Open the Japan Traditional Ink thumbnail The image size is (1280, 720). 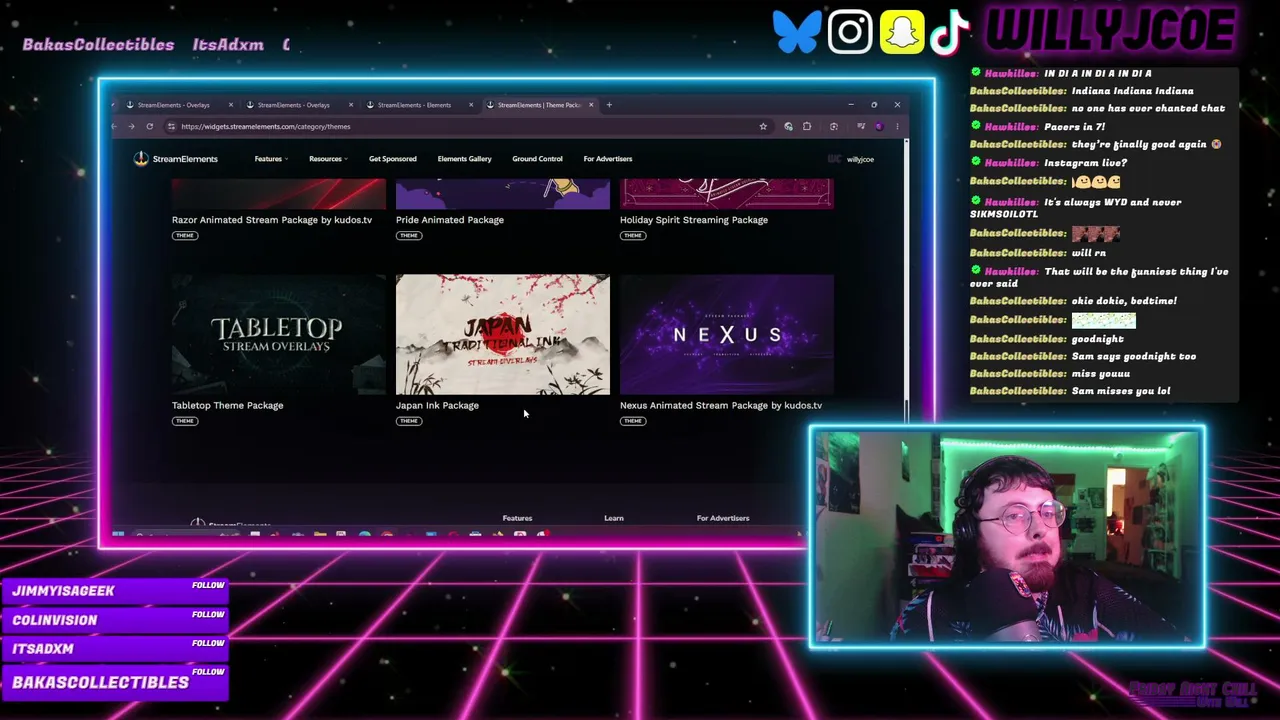tap(503, 334)
